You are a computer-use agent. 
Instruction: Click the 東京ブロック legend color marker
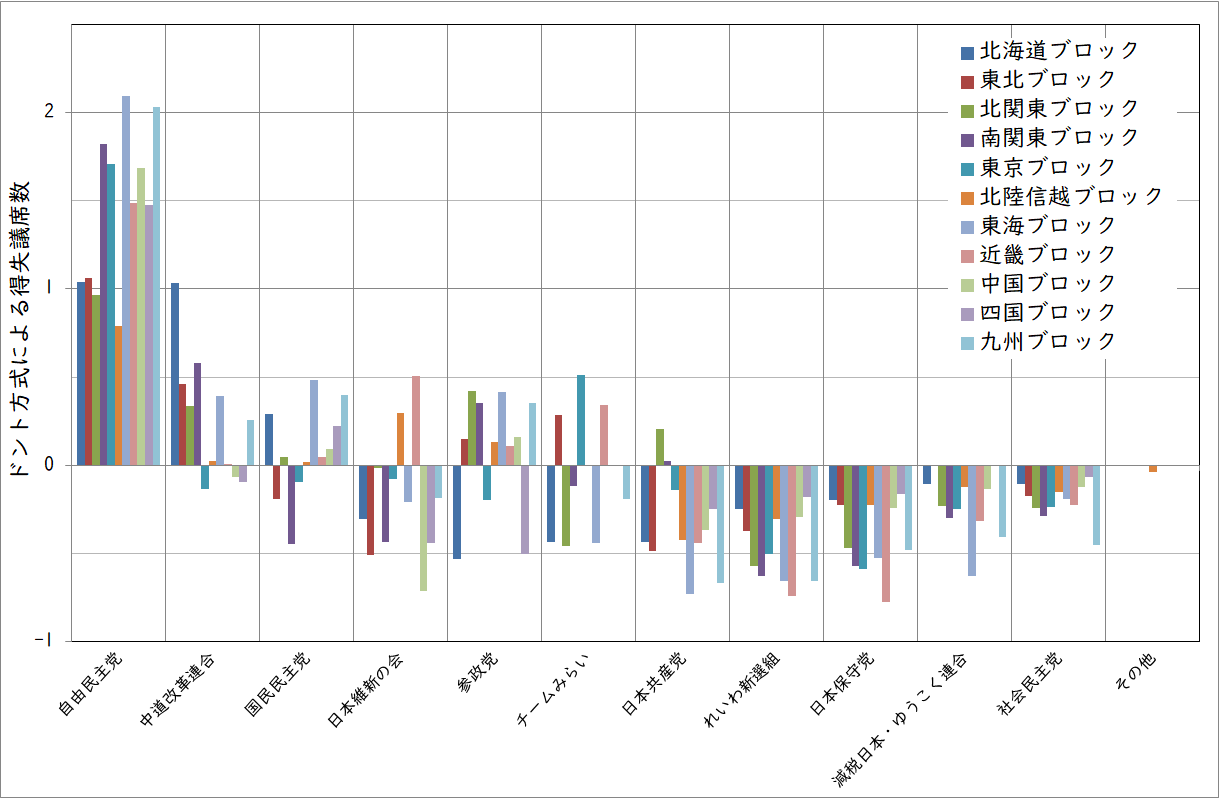(967, 168)
